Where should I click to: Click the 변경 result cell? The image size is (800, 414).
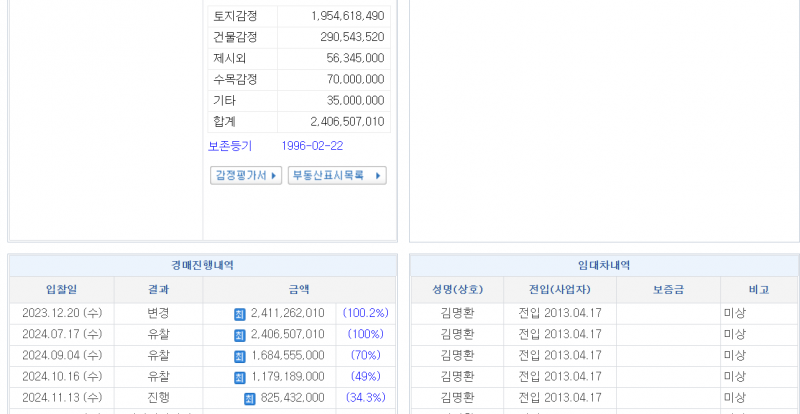158,313
